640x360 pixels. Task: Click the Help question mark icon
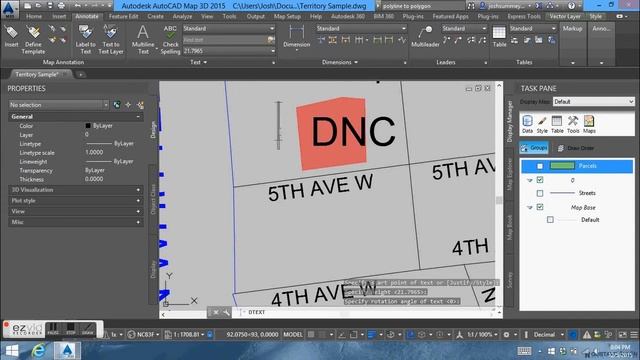pos(571,6)
